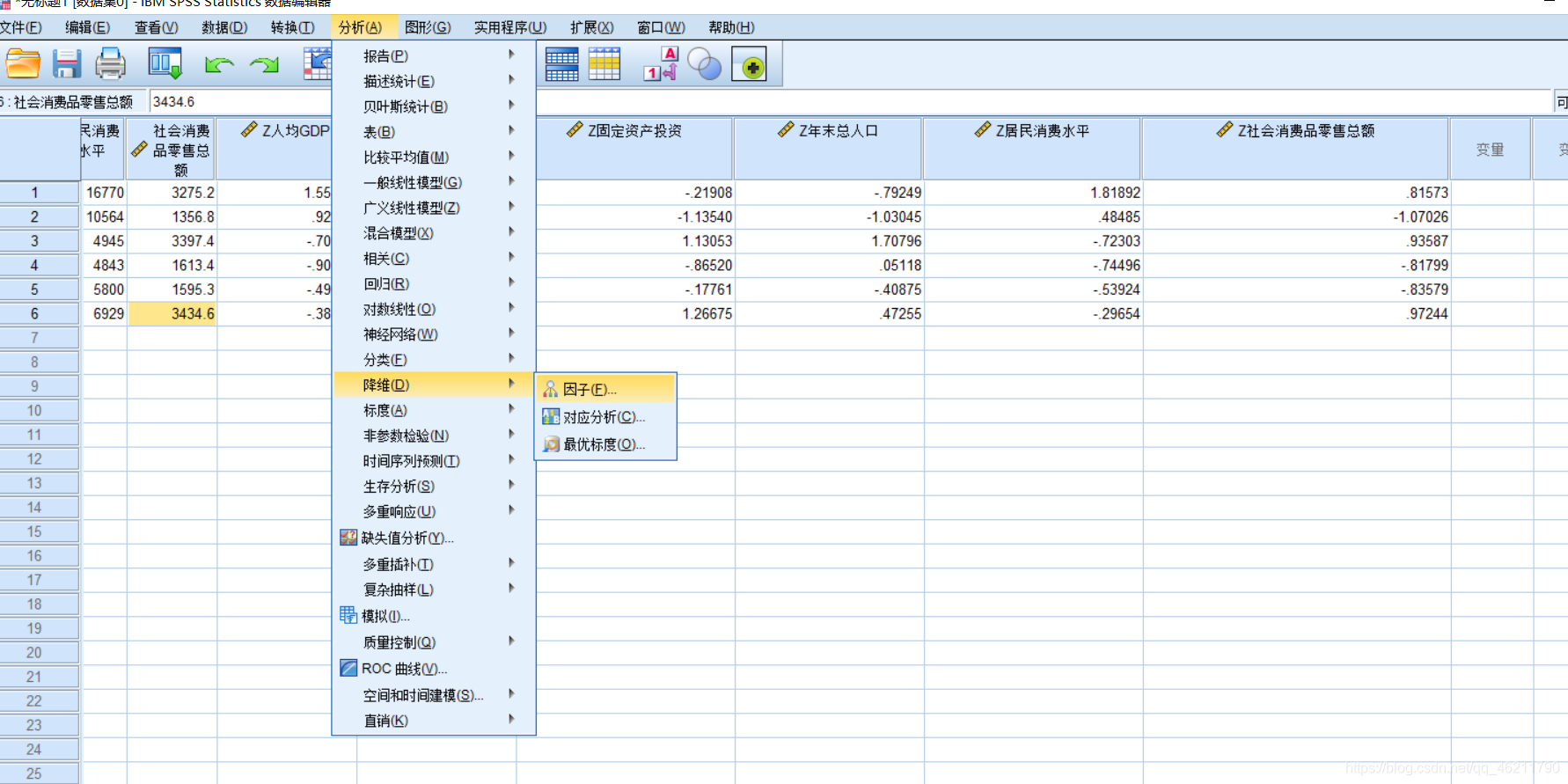Open the 编辑(E) menu
Viewport: 1568px width, 784px height.
coord(88,27)
